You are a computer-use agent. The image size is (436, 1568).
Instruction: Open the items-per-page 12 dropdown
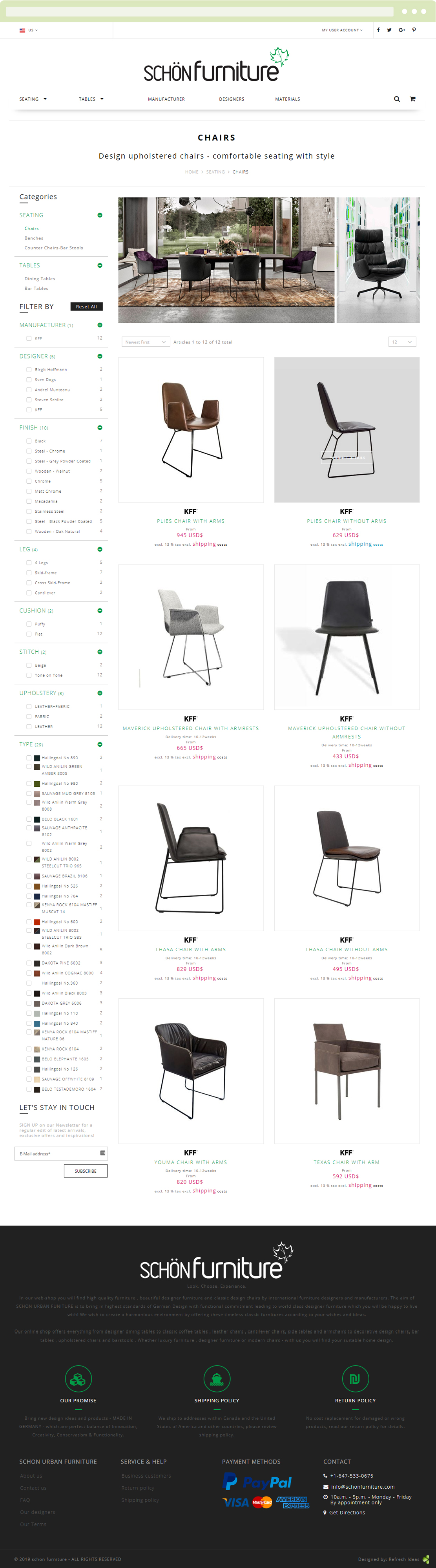(x=402, y=342)
